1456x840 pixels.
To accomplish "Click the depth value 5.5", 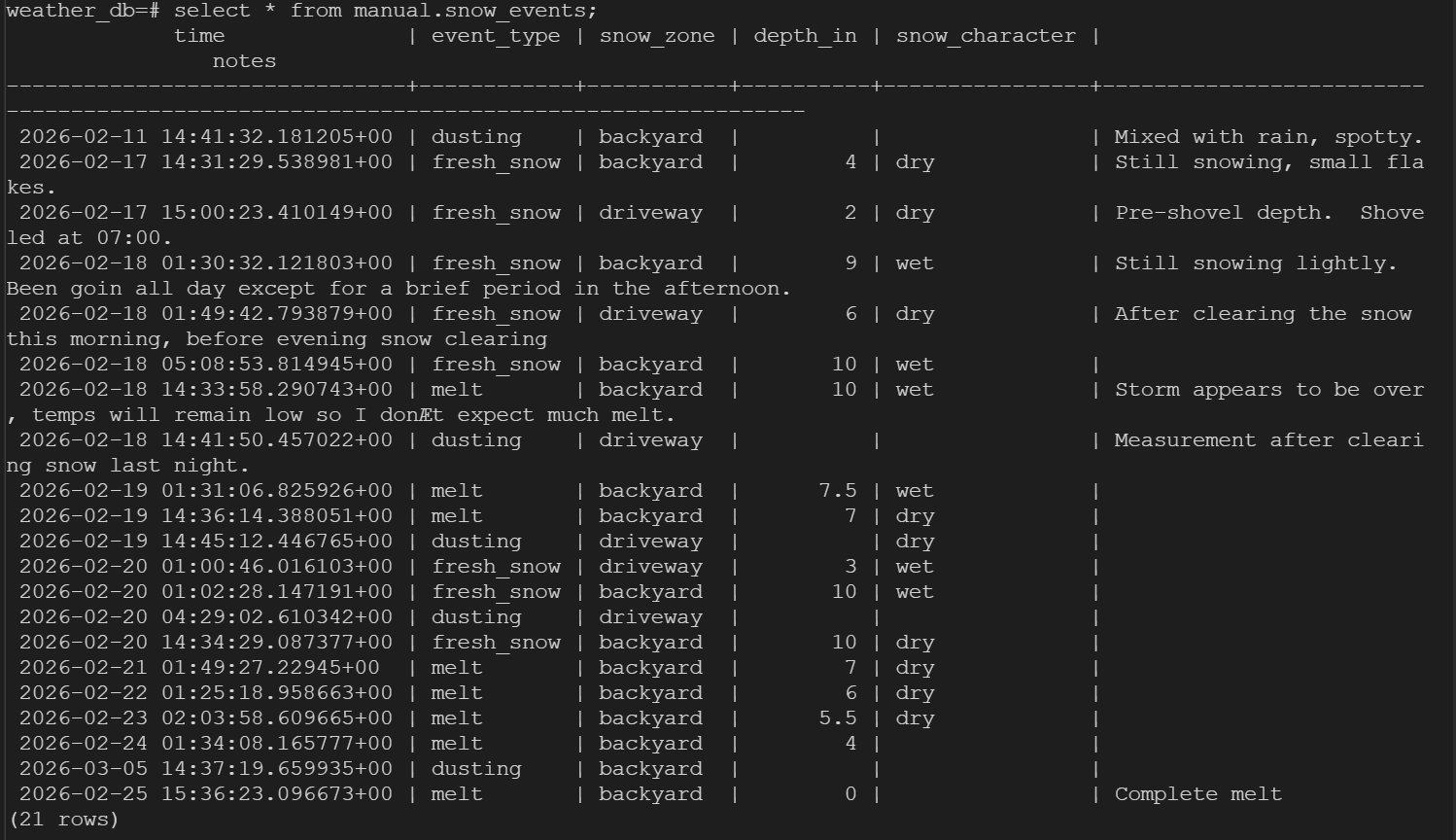I will click(x=838, y=718).
